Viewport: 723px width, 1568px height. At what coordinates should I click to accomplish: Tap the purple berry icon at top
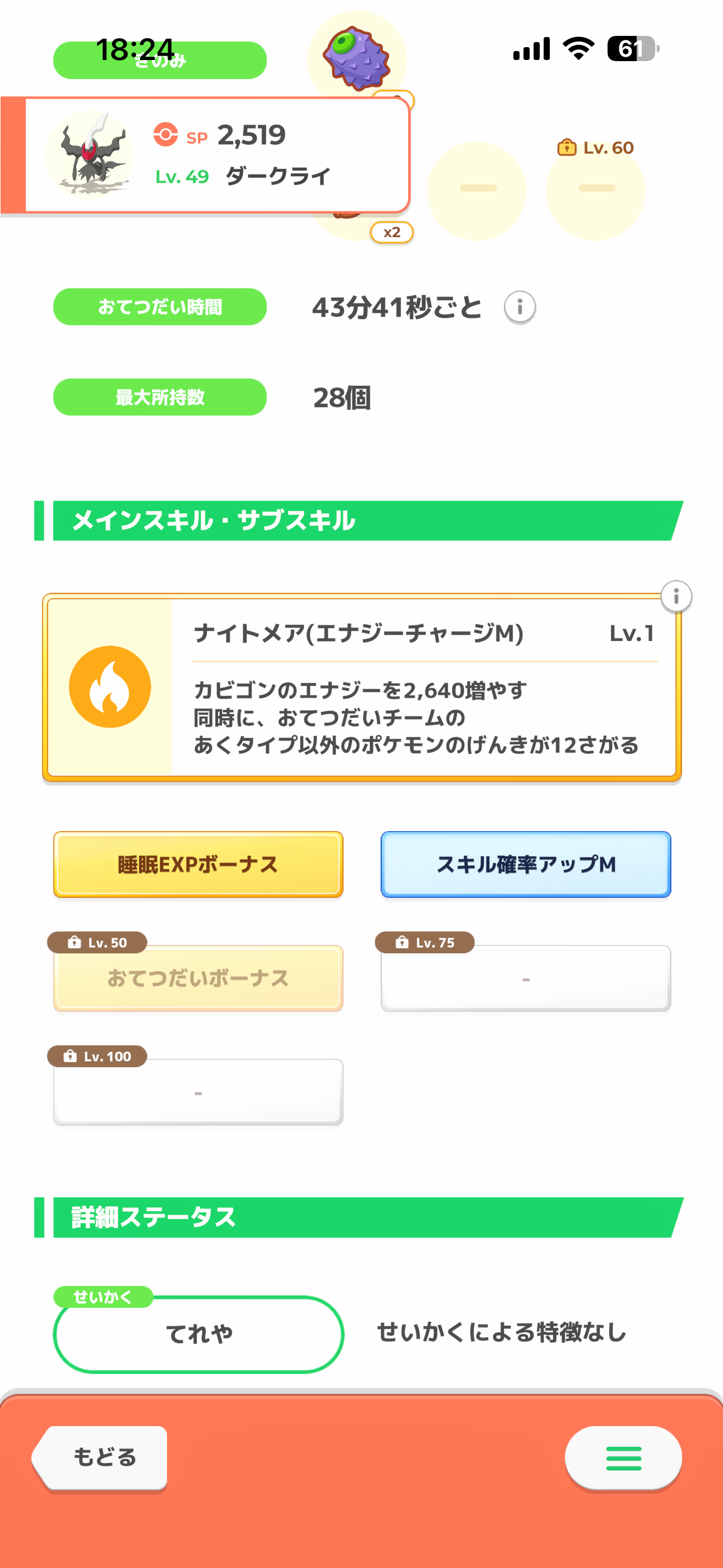[356, 58]
